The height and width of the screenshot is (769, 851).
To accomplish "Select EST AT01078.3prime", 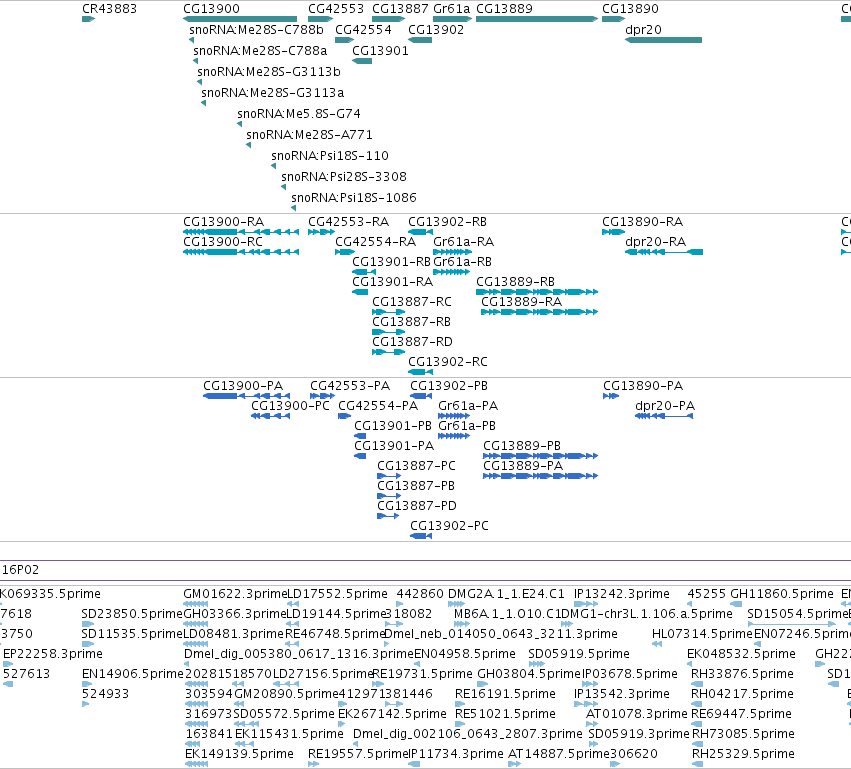I will point(592,724).
